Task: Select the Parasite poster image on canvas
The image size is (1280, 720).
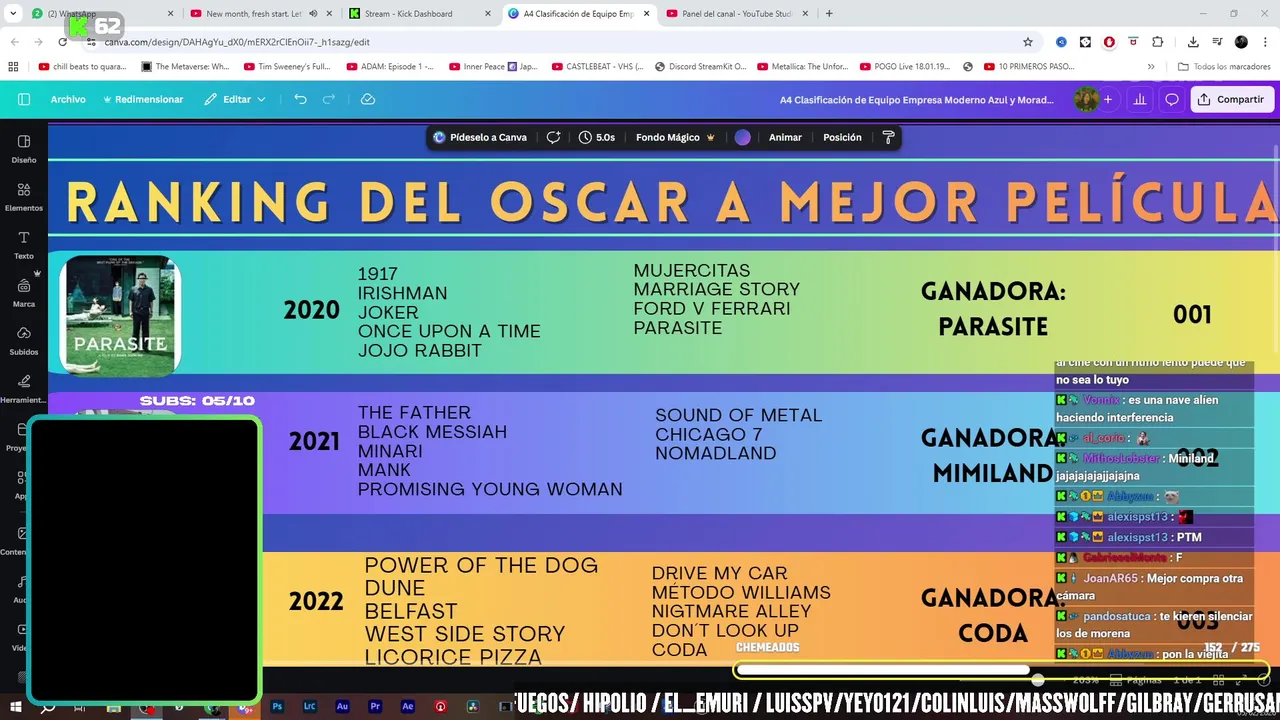Action: [x=120, y=315]
